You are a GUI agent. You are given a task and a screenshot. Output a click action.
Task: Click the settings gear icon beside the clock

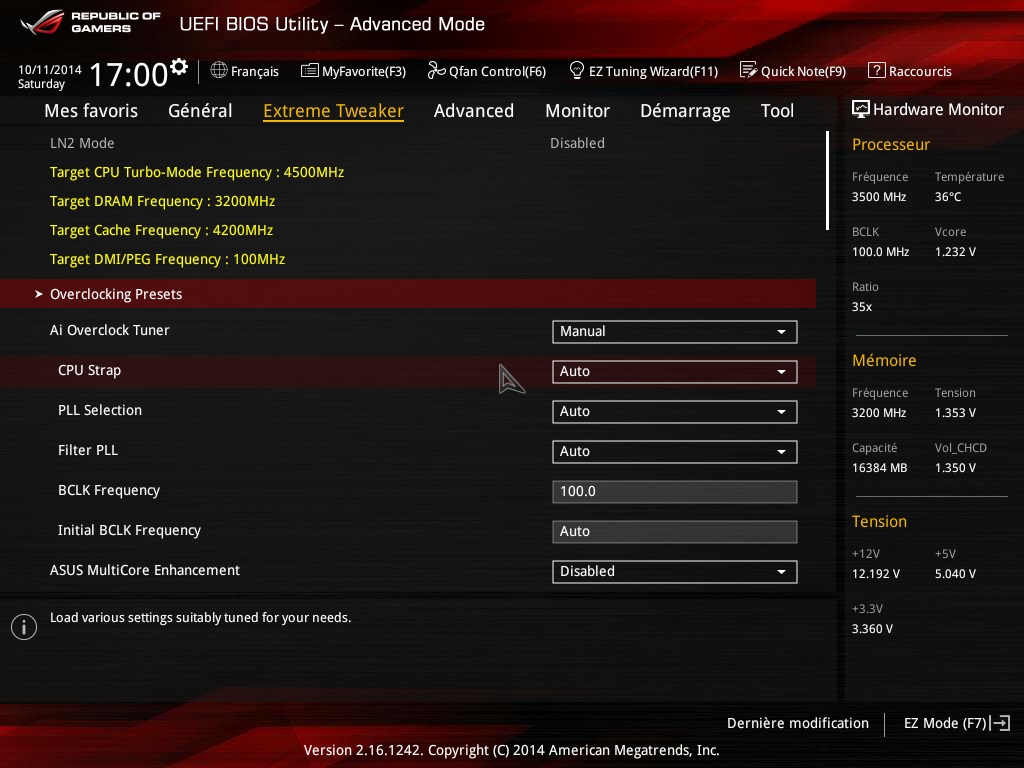[179, 67]
